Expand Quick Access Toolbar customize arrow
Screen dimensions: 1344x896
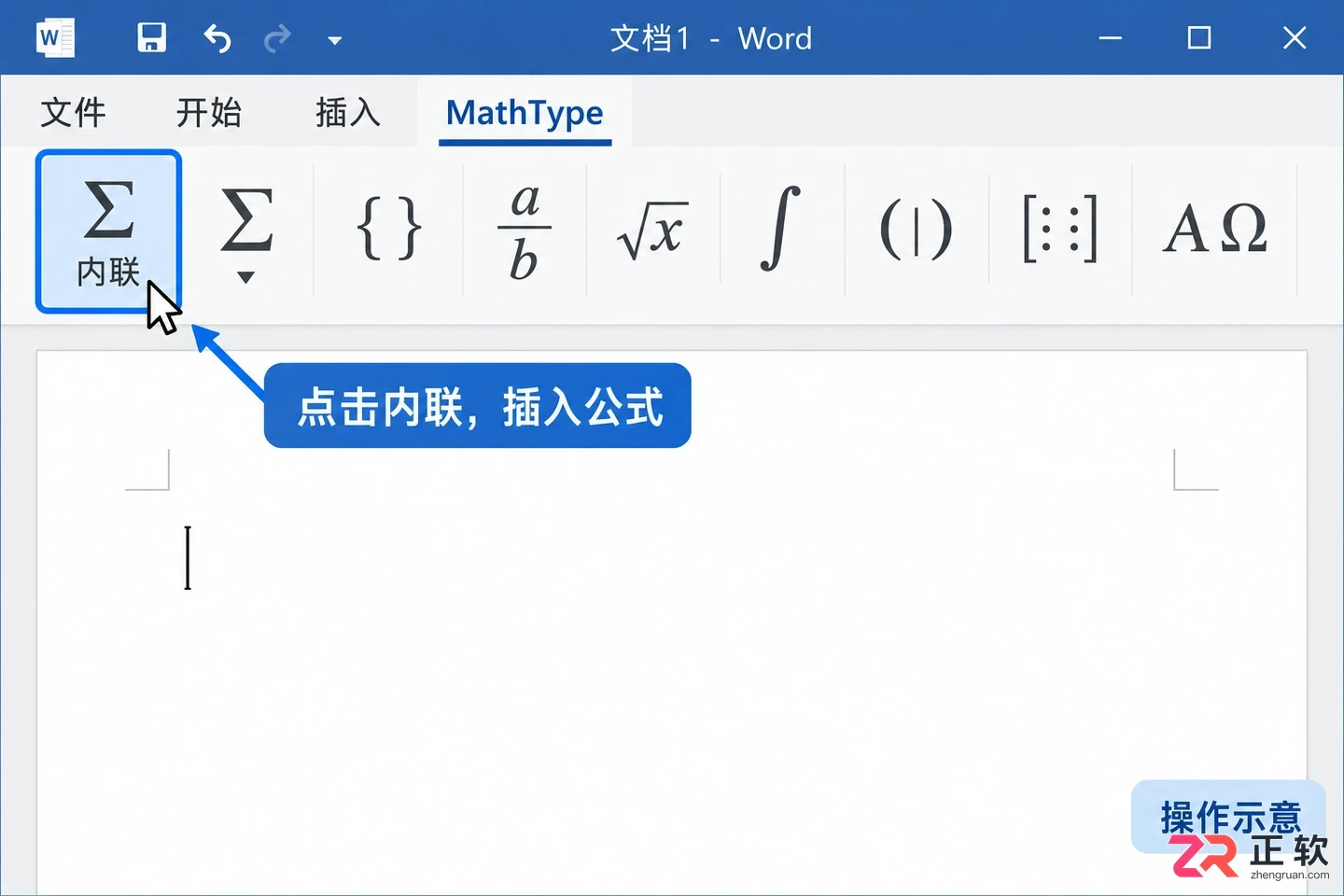(335, 40)
